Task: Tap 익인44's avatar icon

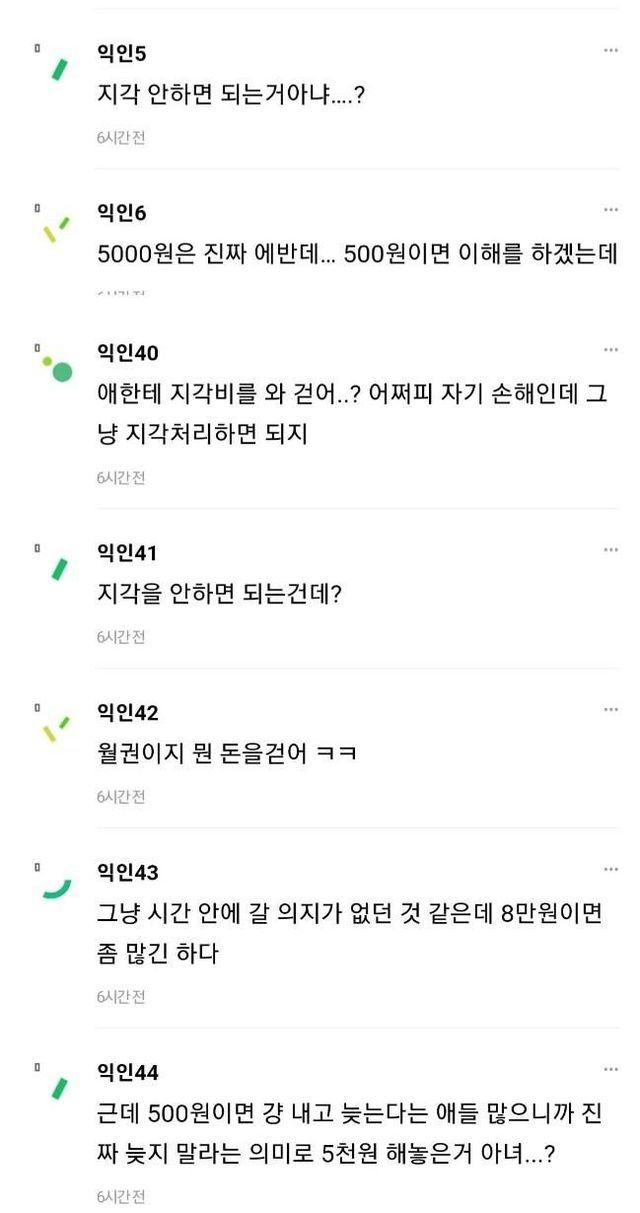Action: click(59, 1088)
